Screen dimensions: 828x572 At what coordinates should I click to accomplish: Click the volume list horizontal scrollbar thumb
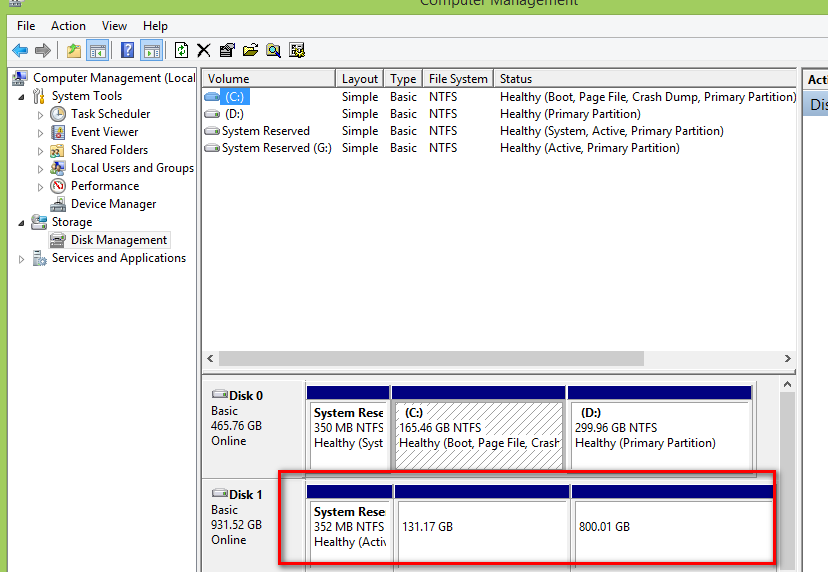pos(431,359)
